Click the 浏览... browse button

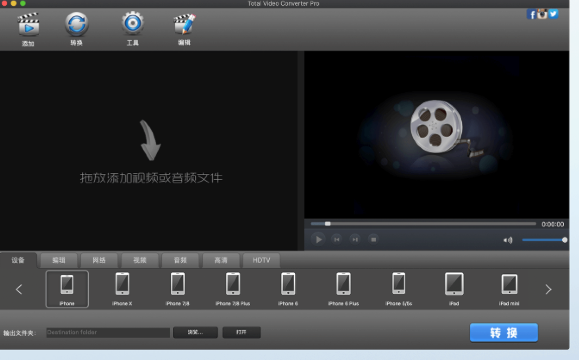(195, 332)
